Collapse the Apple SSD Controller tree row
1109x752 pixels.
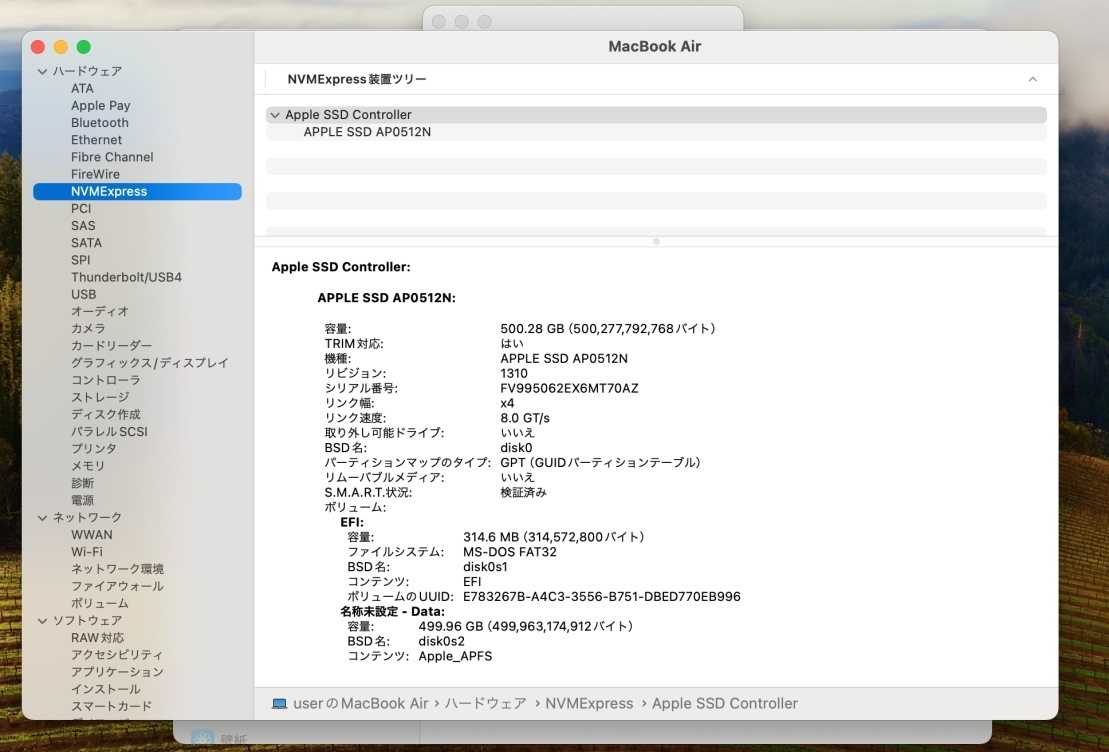point(275,115)
